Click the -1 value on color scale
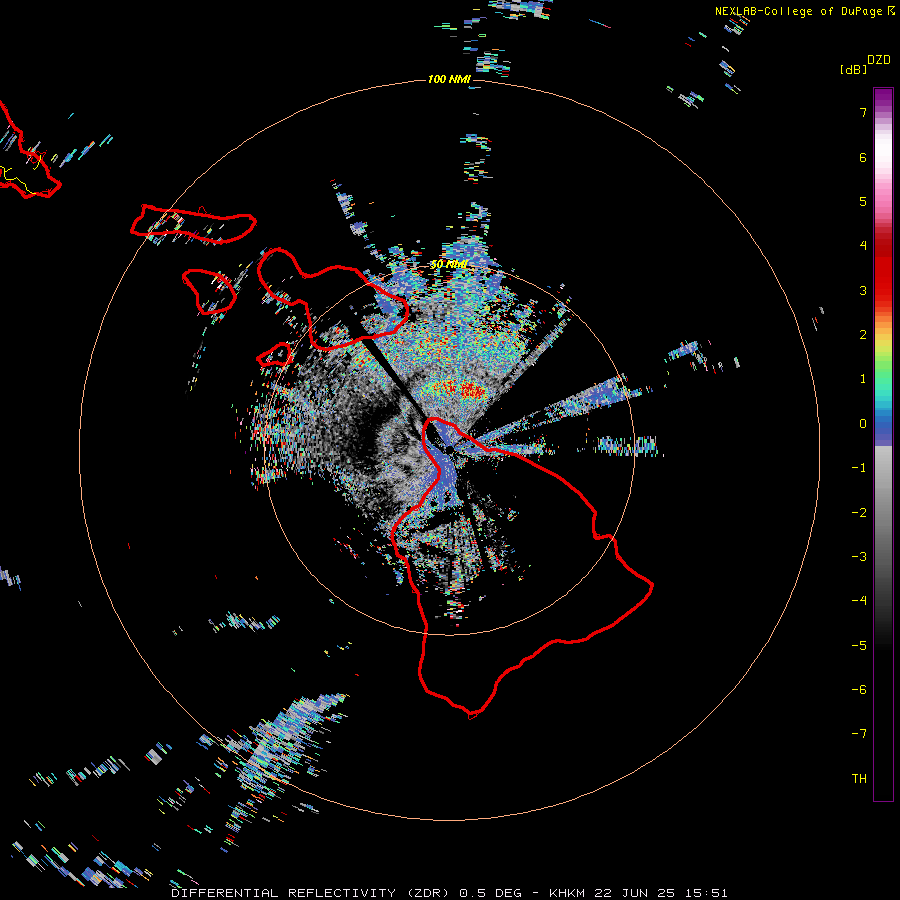Viewport: 900px width, 900px height. pyautogui.click(x=859, y=468)
